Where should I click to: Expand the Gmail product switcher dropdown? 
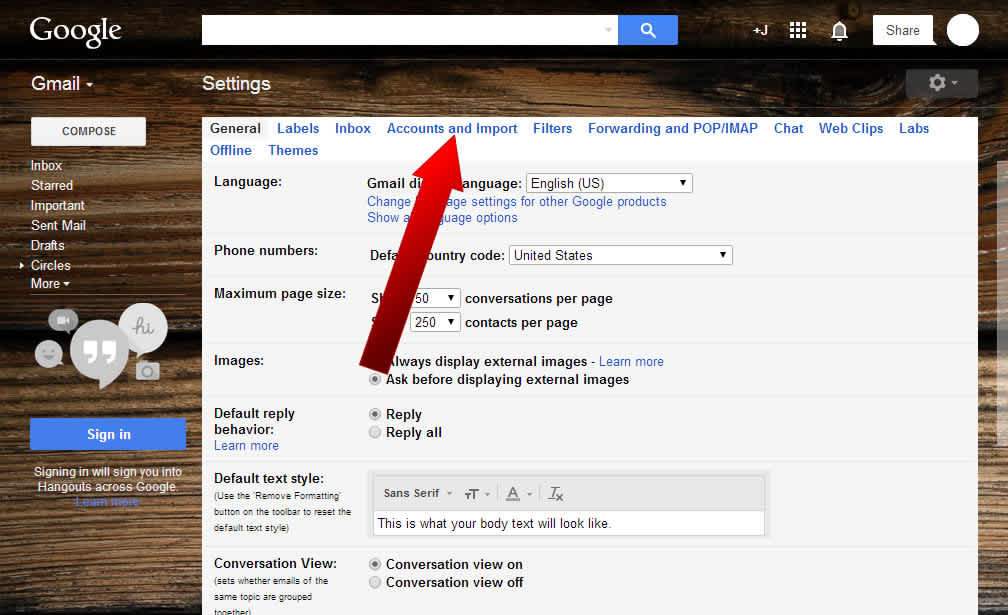(x=62, y=84)
